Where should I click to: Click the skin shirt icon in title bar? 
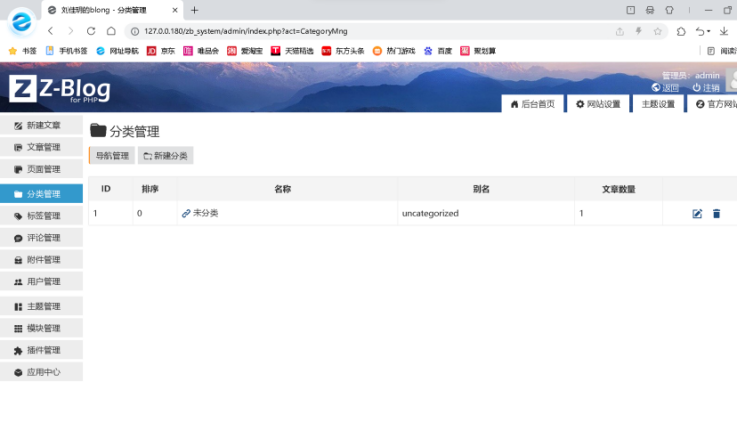[x=669, y=10]
